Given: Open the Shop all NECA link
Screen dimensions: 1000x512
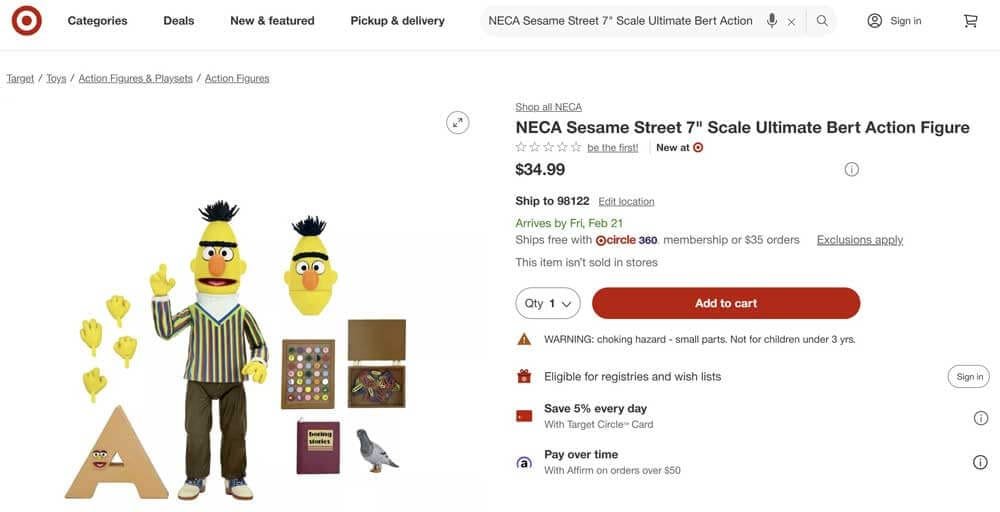Looking at the screenshot, I should pyautogui.click(x=548, y=107).
